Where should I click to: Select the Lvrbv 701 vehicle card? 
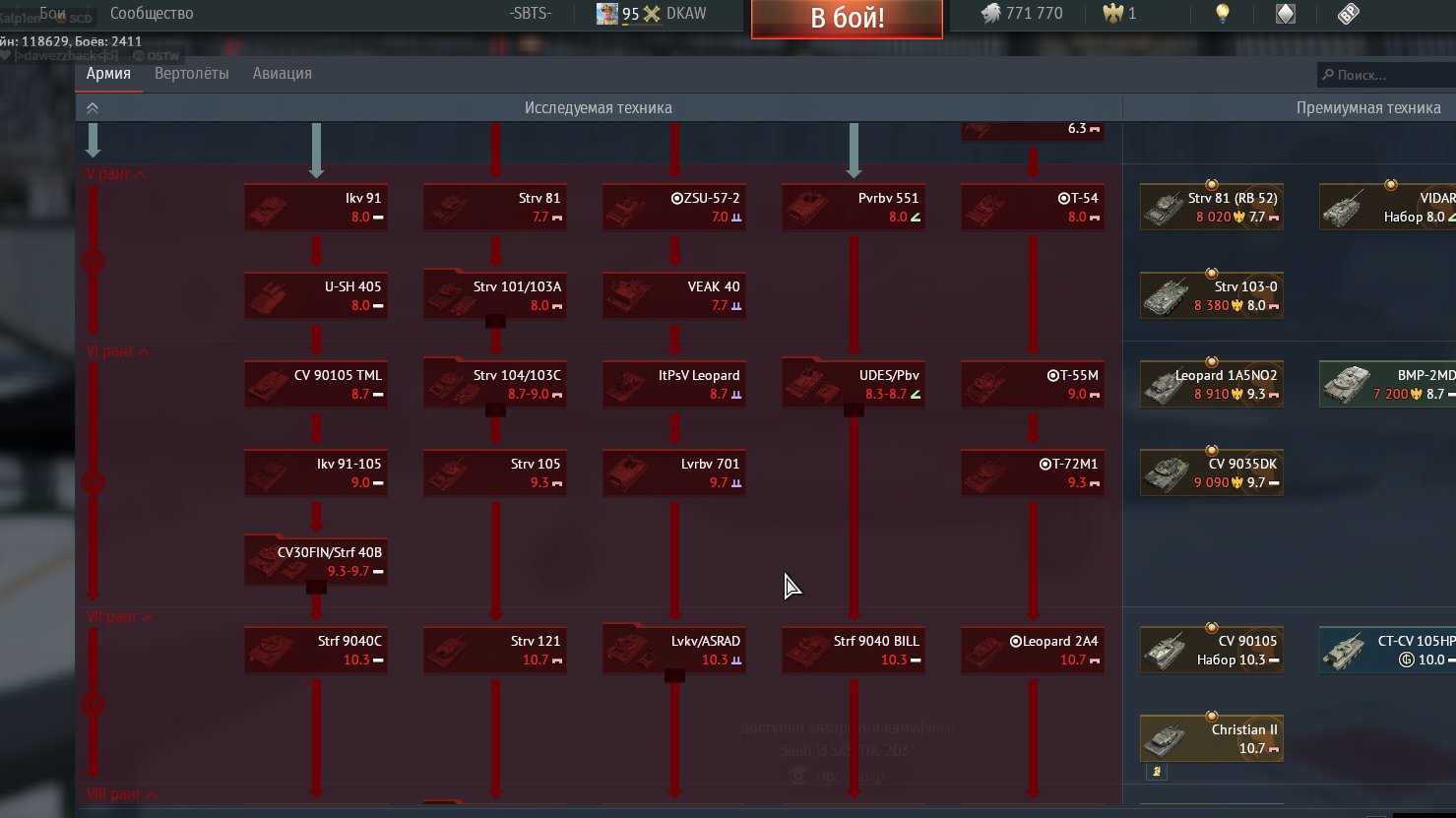click(674, 473)
